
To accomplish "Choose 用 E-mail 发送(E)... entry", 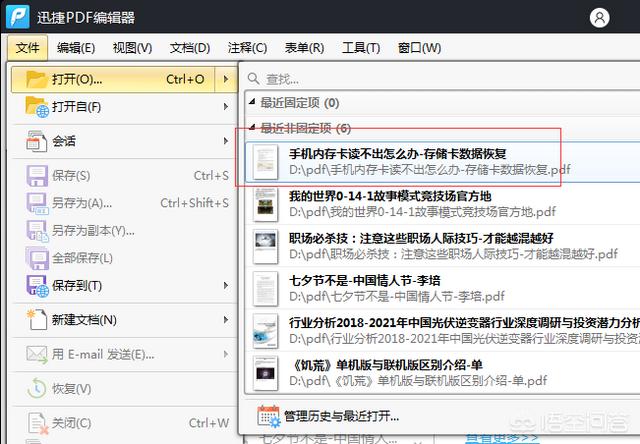I will click(123, 354).
